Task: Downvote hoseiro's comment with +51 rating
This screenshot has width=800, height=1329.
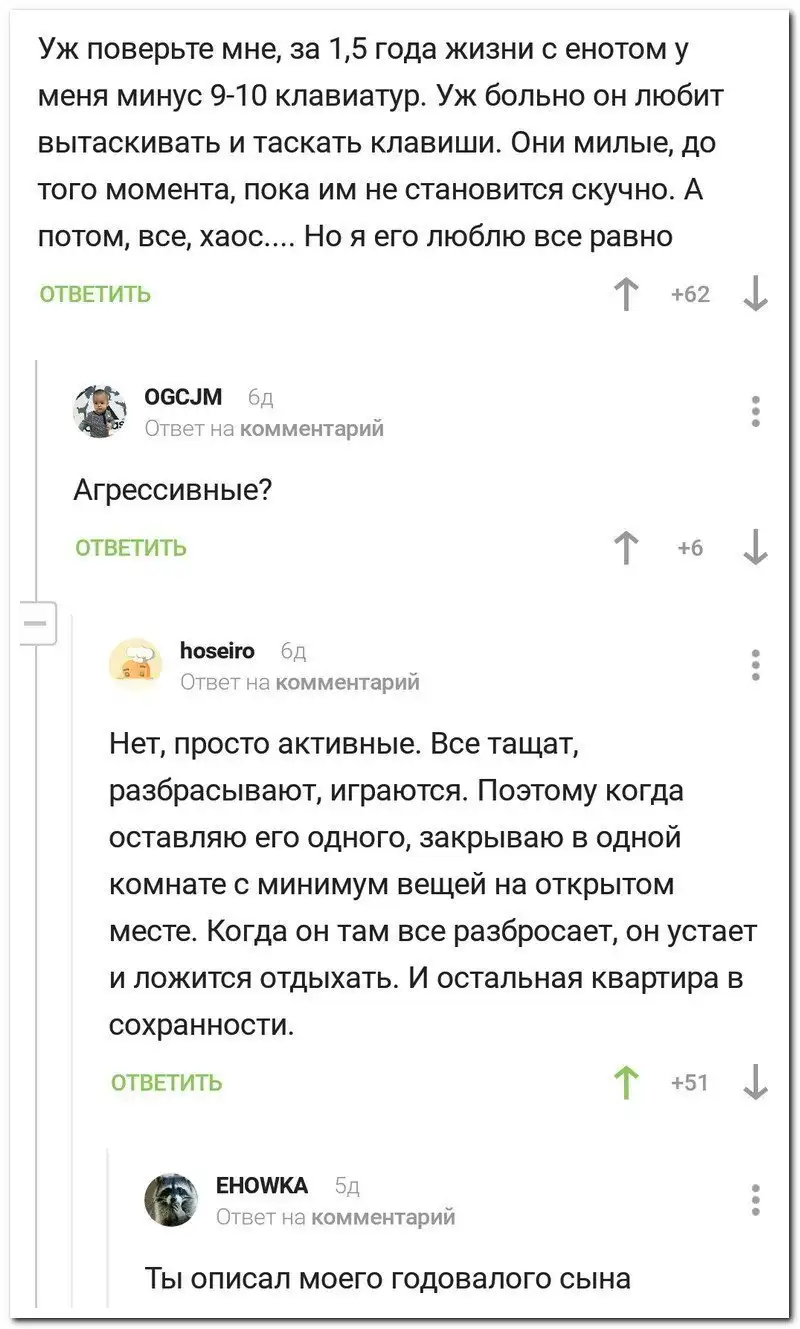Action: [x=756, y=1082]
